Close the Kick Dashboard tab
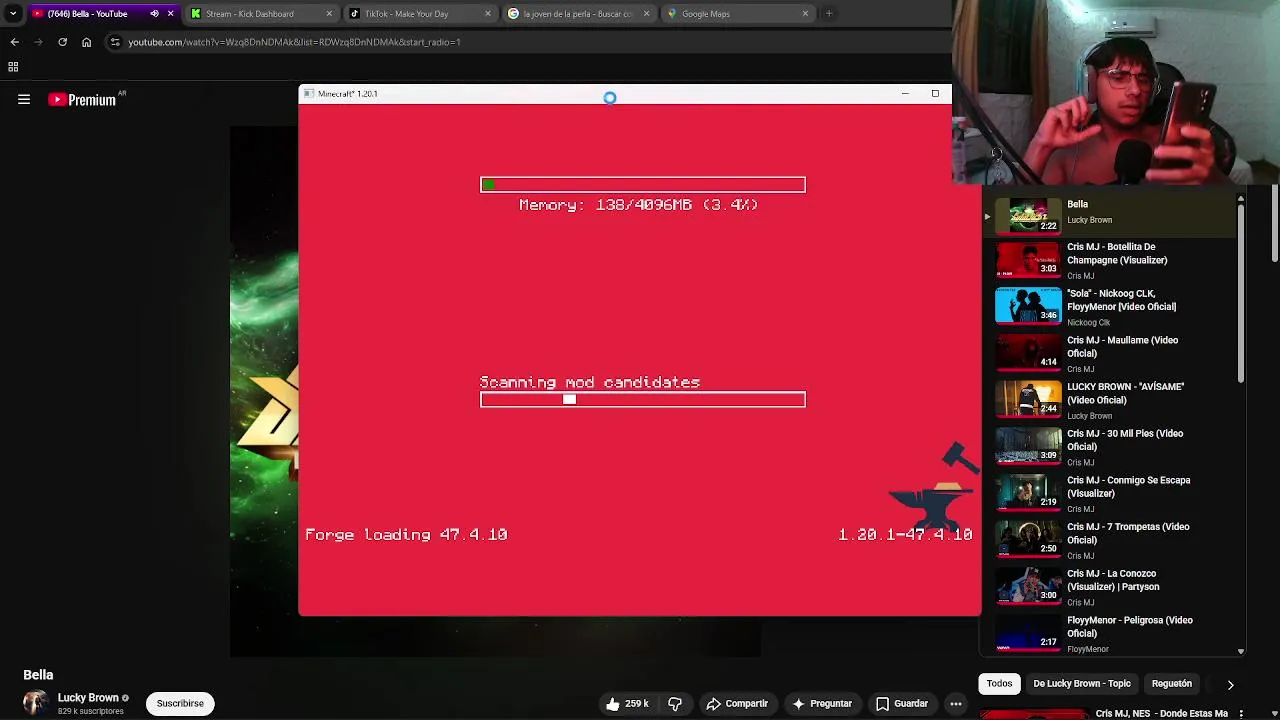This screenshot has height=720, width=1280. pos(329,14)
